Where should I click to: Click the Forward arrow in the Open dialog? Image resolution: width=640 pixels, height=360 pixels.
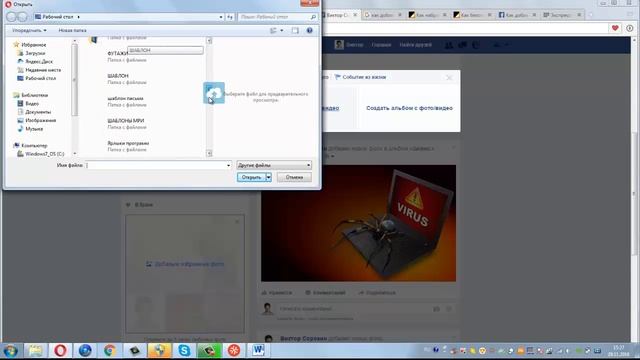click(22, 17)
